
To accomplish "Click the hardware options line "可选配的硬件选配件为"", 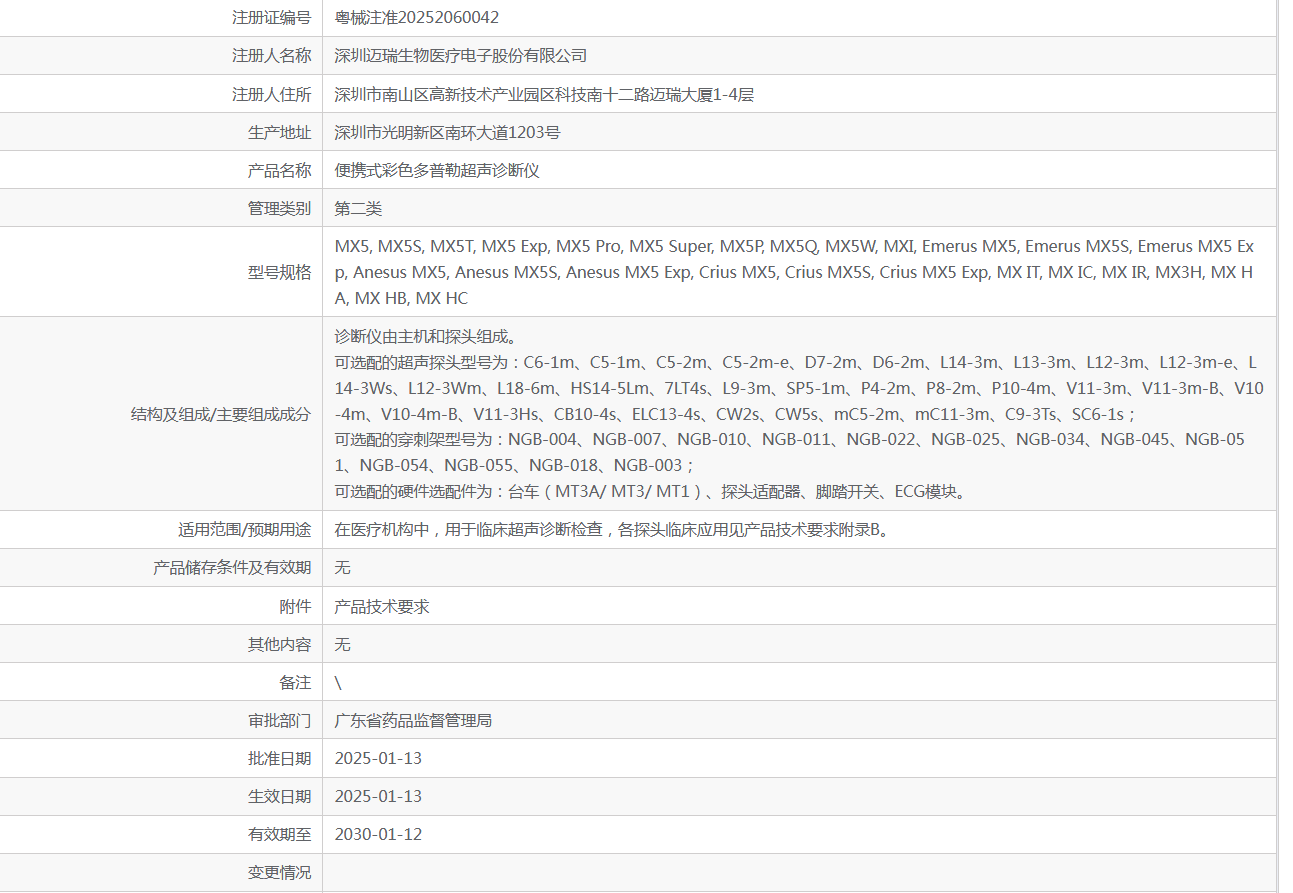I will tap(651, 491).
